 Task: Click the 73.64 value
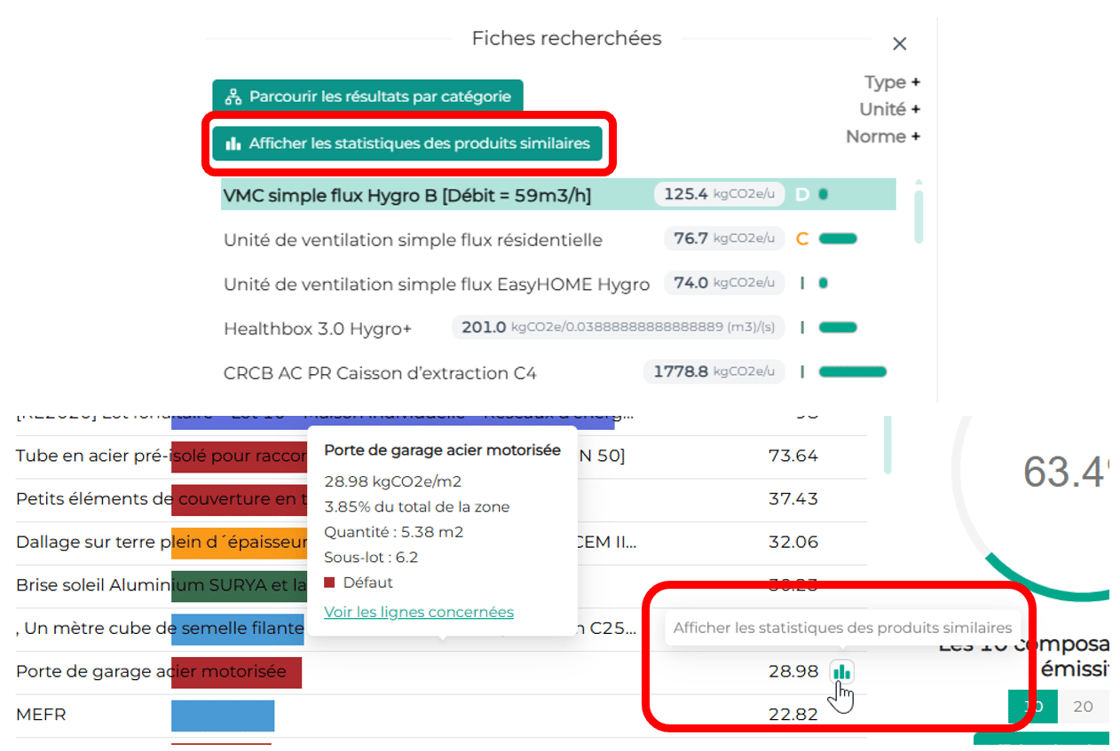pos(793,456)
